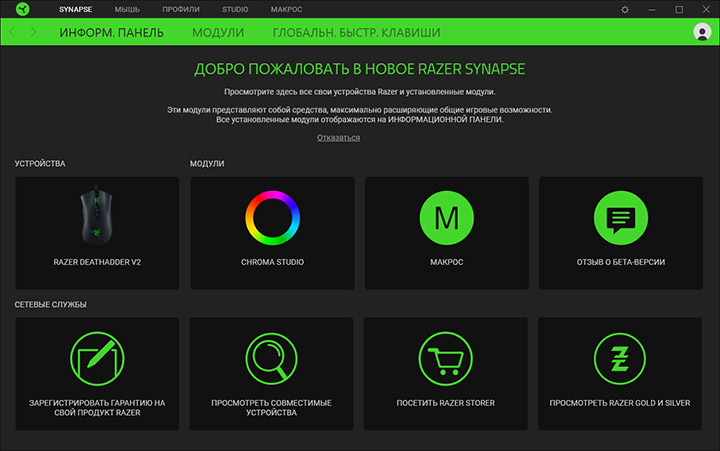Click the Отказаться link
Image resolution: width=720 pixels, height=451 pixels.
[x=338, y=138]
